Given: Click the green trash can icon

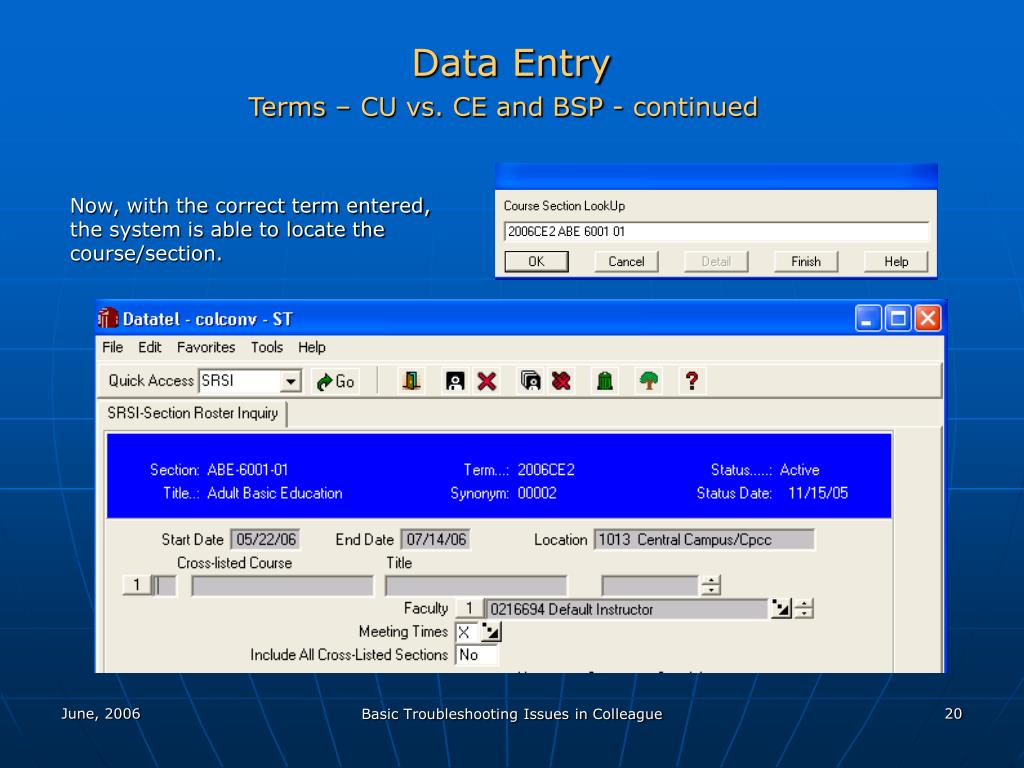Looking at the screenshot, I should [x=605, y=381].
